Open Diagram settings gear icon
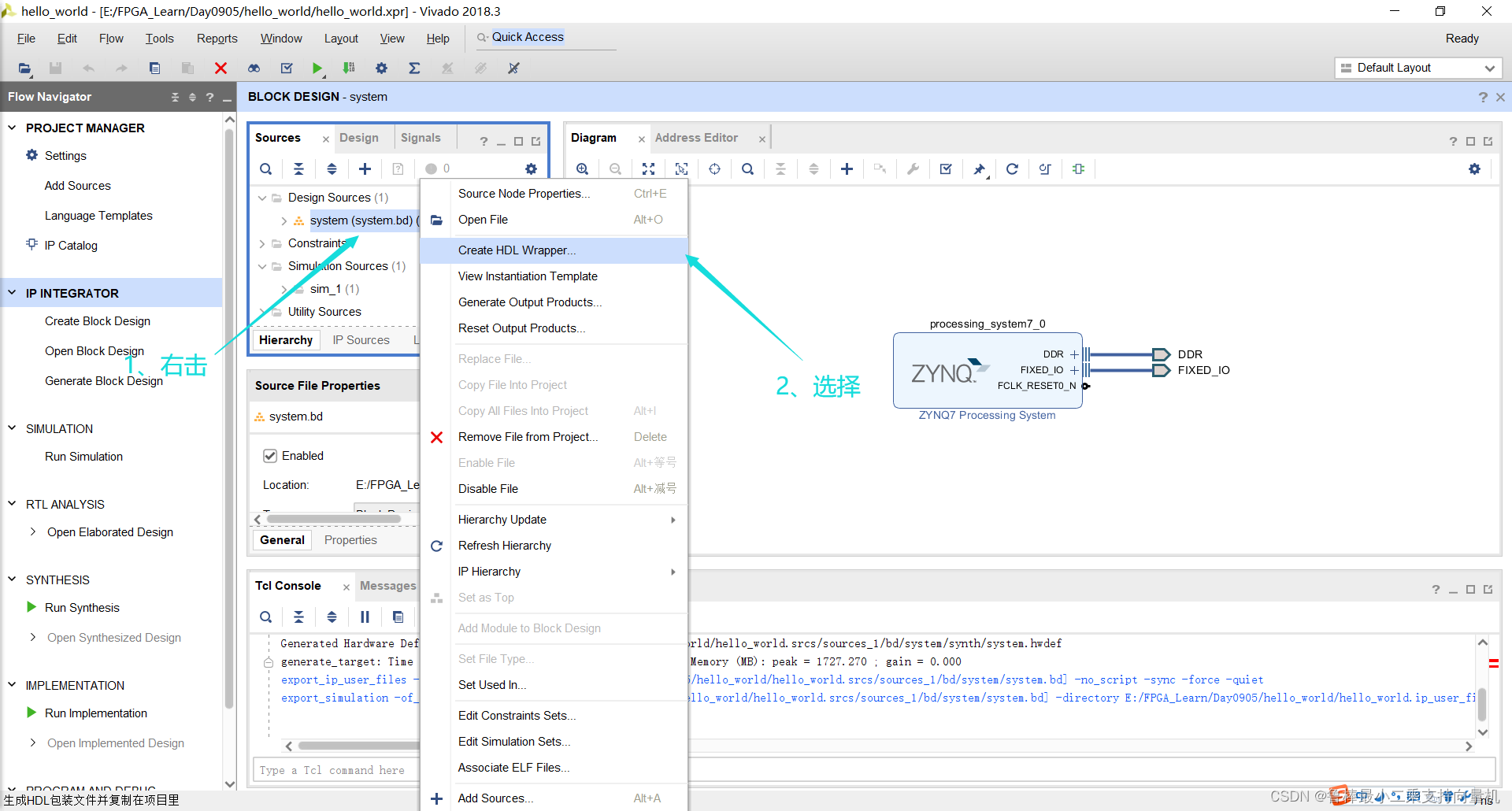This screenshot has width=1512, height=811. 1474,168
